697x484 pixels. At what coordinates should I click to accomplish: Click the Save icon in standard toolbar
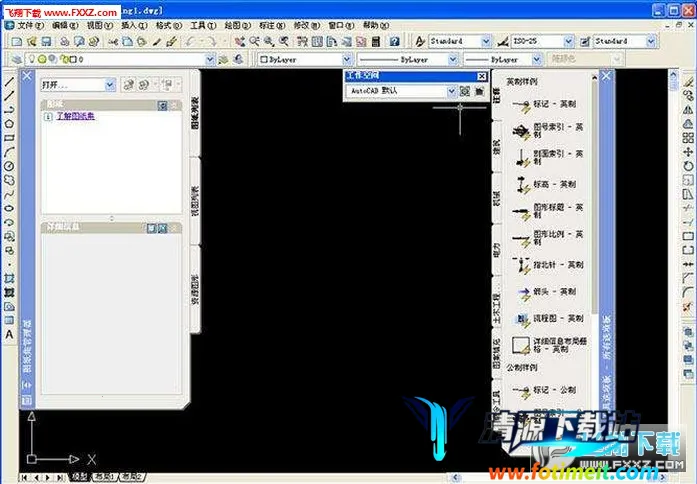click(x=46, y=42)
